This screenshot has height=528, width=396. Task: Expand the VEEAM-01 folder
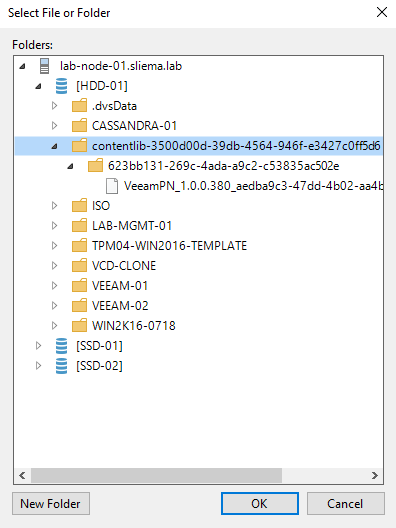click(x=55, y=286)
